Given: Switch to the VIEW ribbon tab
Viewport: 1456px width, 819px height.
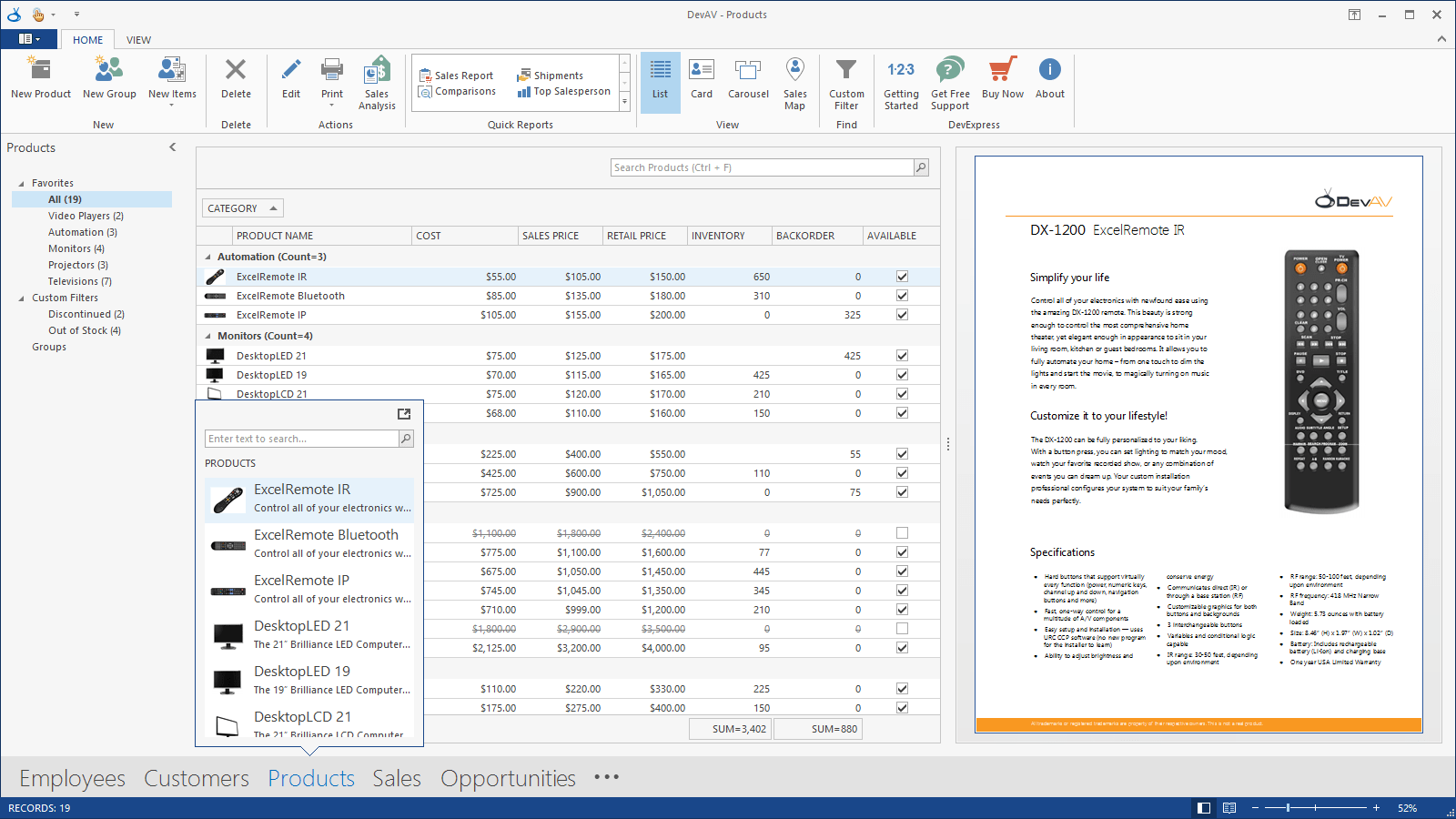Looking at the screenshot, I should pyautogui.click(x=138, y=40).
